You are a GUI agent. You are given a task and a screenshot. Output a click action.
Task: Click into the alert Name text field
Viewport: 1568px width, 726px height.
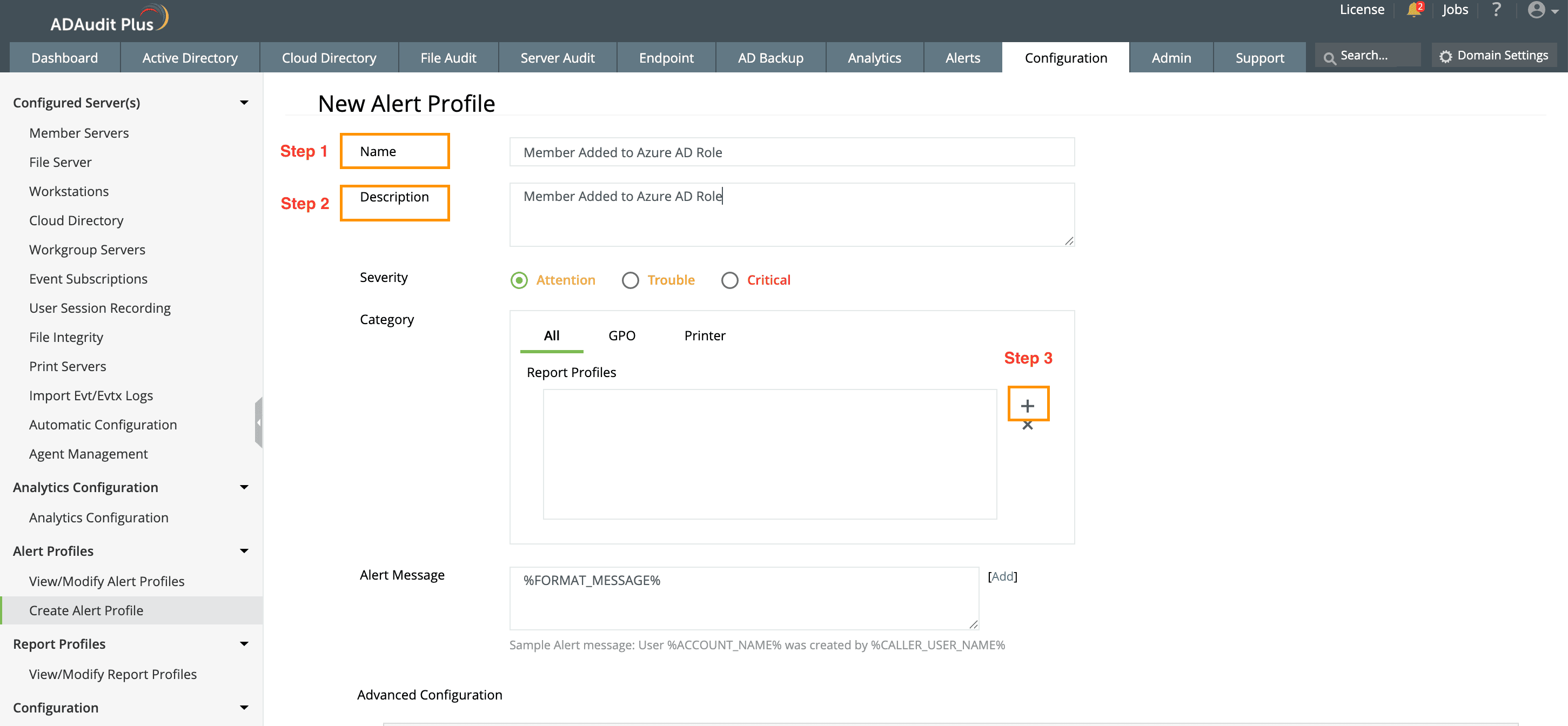click(792, 152)
